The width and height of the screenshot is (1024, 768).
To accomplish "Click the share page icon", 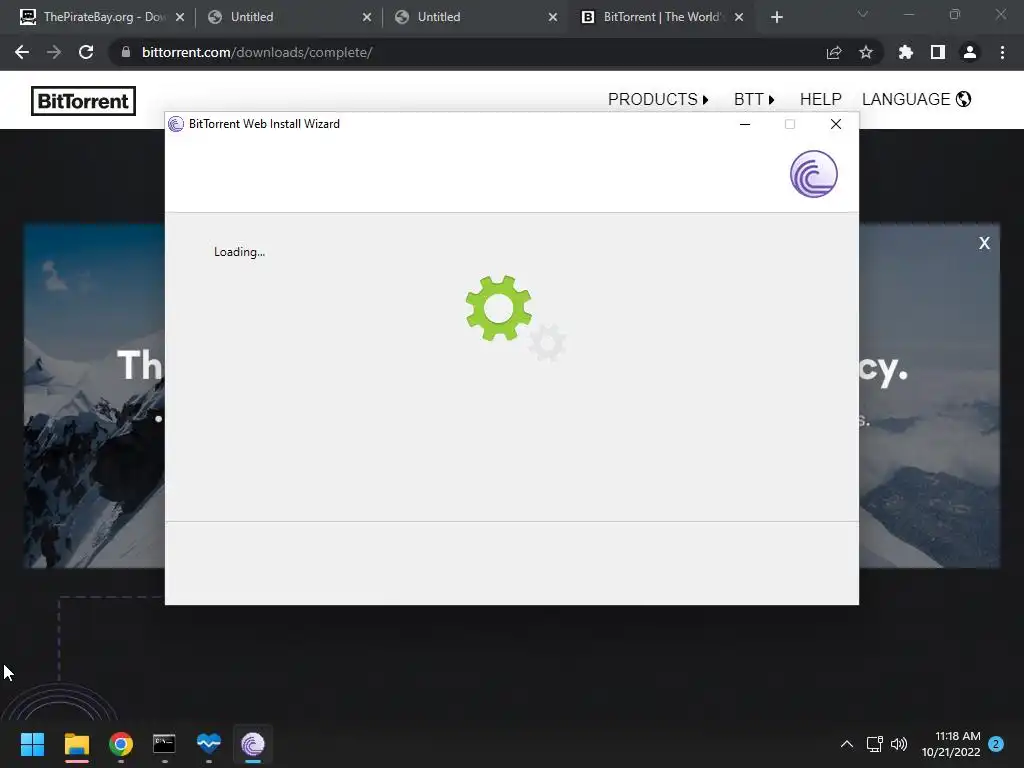I will (x=834, y=52).
